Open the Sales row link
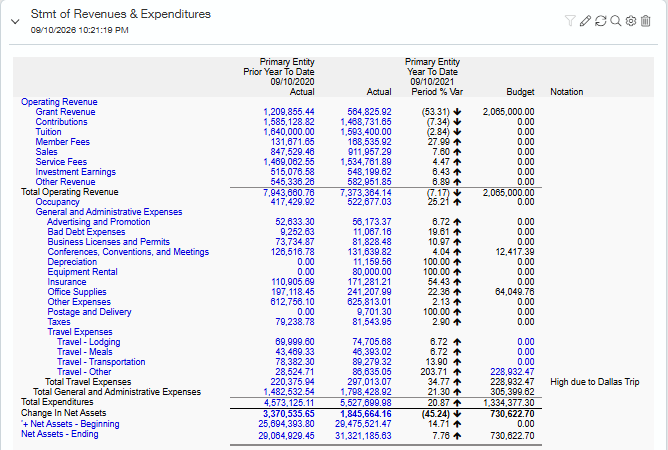Image resolution: width=668 pixels, height=450 pixels. point(46,152)
